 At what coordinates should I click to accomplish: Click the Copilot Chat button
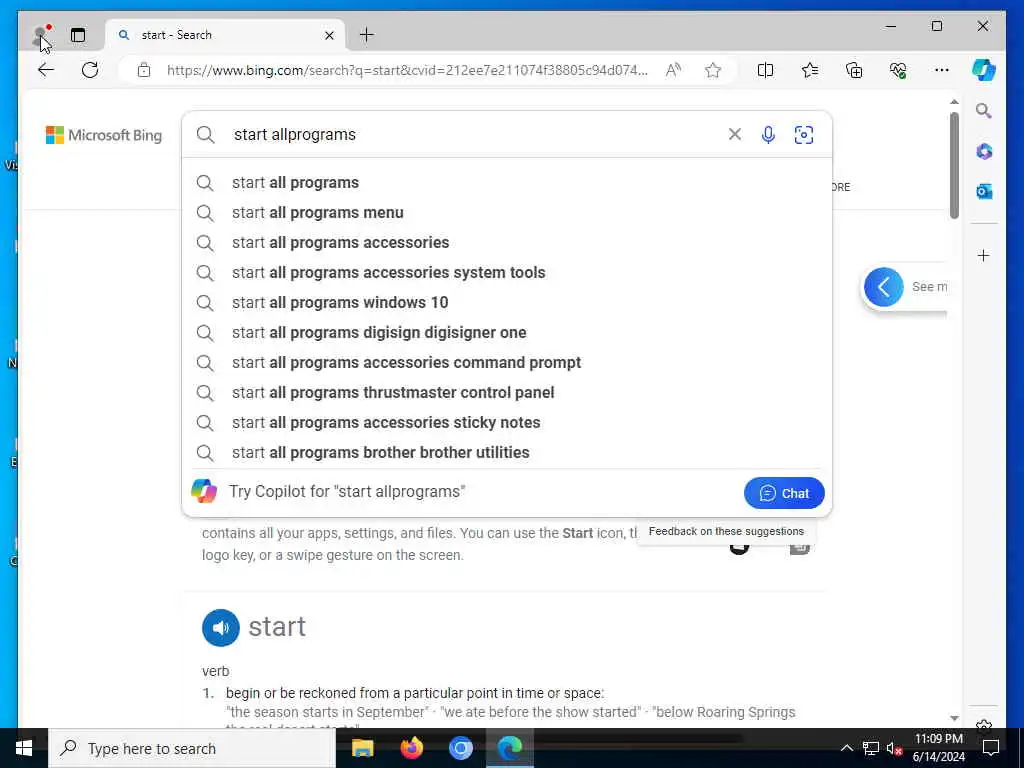point(784,493)
